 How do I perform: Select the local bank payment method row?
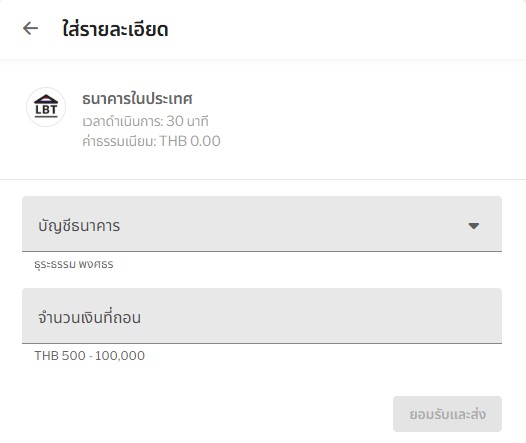click(263, 119)
